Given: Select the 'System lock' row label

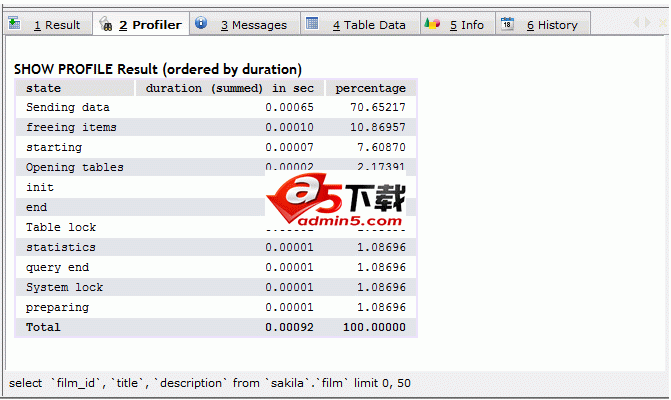Looking at the screenshot, I should pos(64,287).
